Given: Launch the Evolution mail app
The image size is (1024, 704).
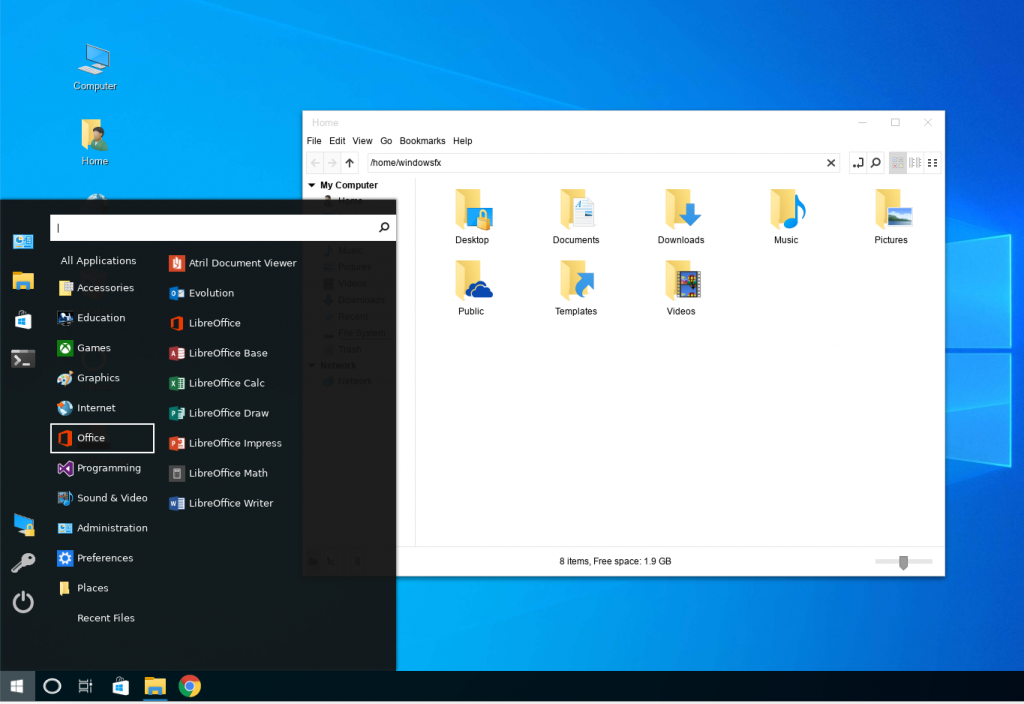Looking at the screenshot, I should [211, 293].
